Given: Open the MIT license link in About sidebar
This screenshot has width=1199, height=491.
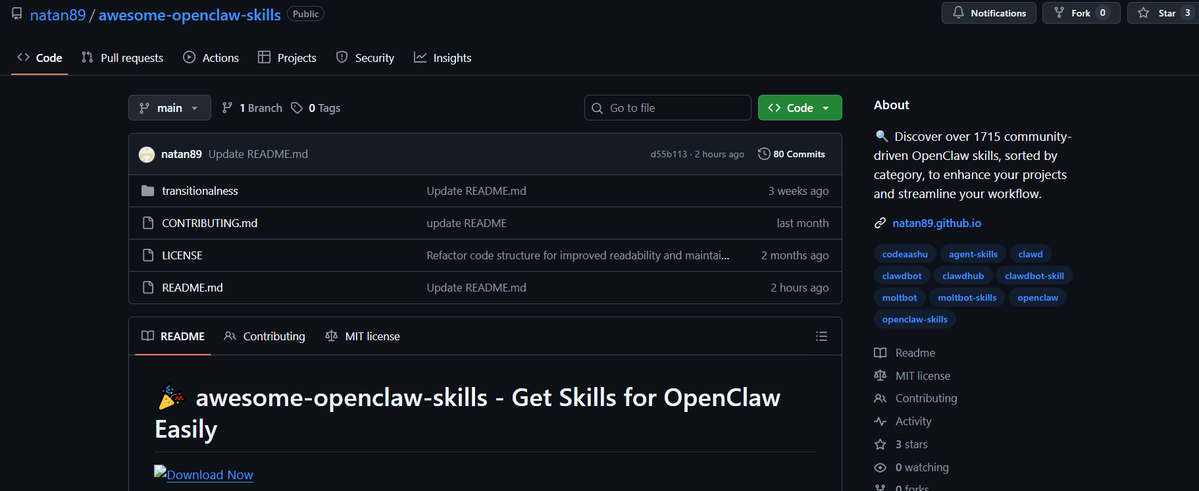Looking at the screenshot, I should [912, 376].
